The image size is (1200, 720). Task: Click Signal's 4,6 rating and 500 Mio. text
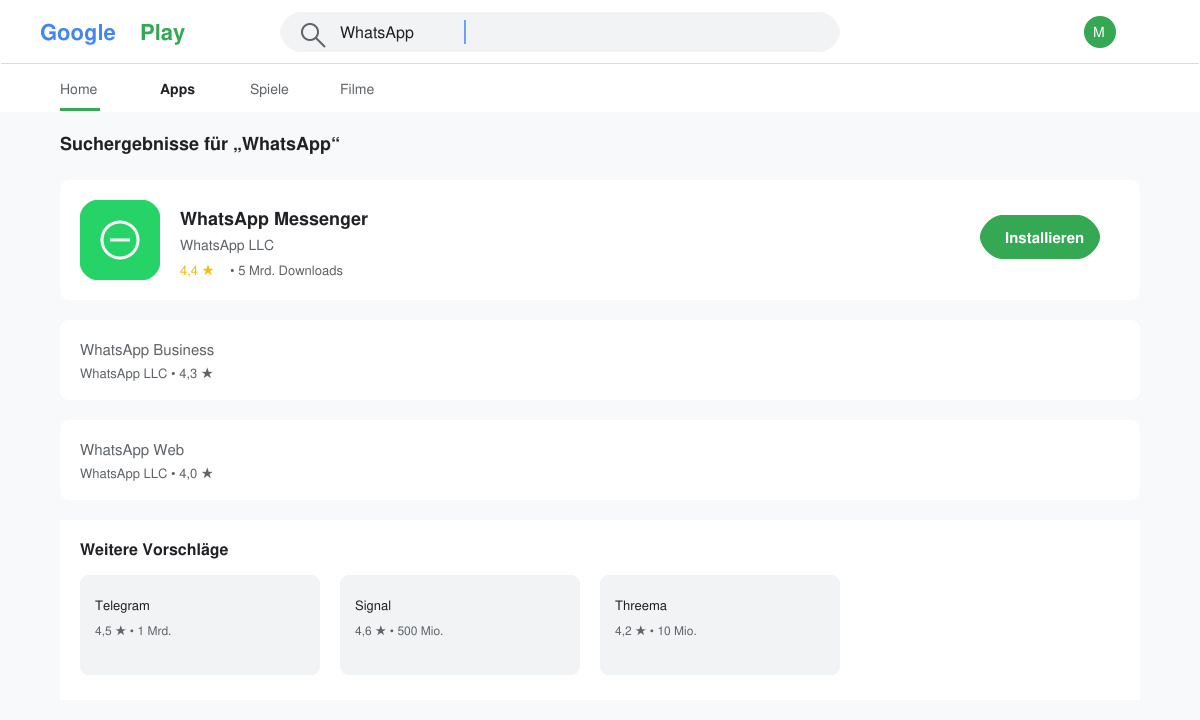click(x=399, y=631)
